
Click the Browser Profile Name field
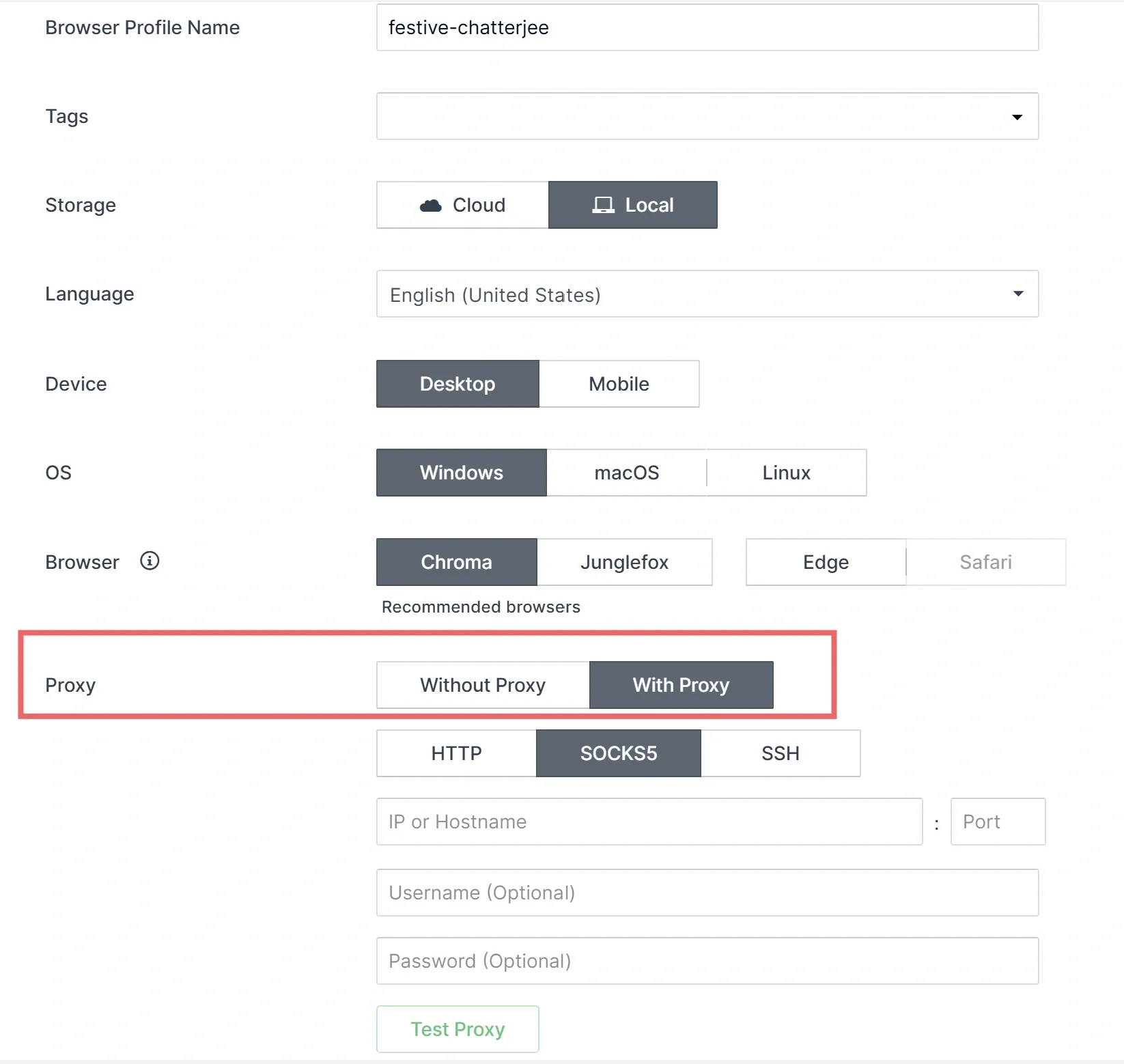[x=707, y=27]
